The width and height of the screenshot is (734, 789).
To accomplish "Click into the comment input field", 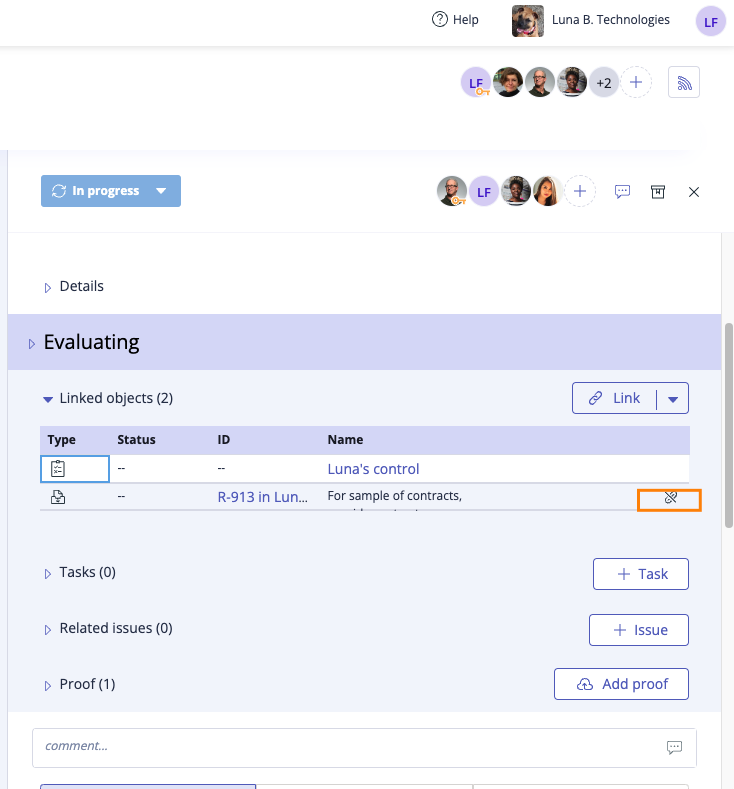I will [x=340, y=746].
